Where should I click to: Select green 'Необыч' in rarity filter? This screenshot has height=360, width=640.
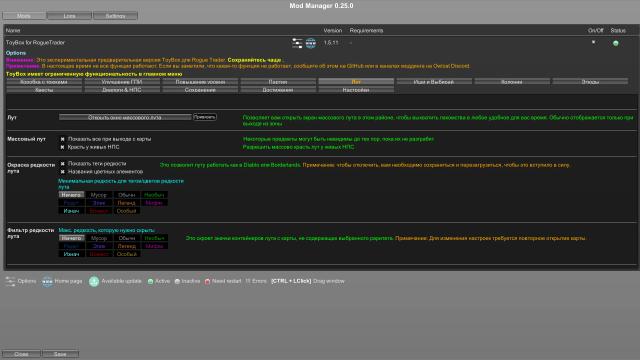click(154, 238)
